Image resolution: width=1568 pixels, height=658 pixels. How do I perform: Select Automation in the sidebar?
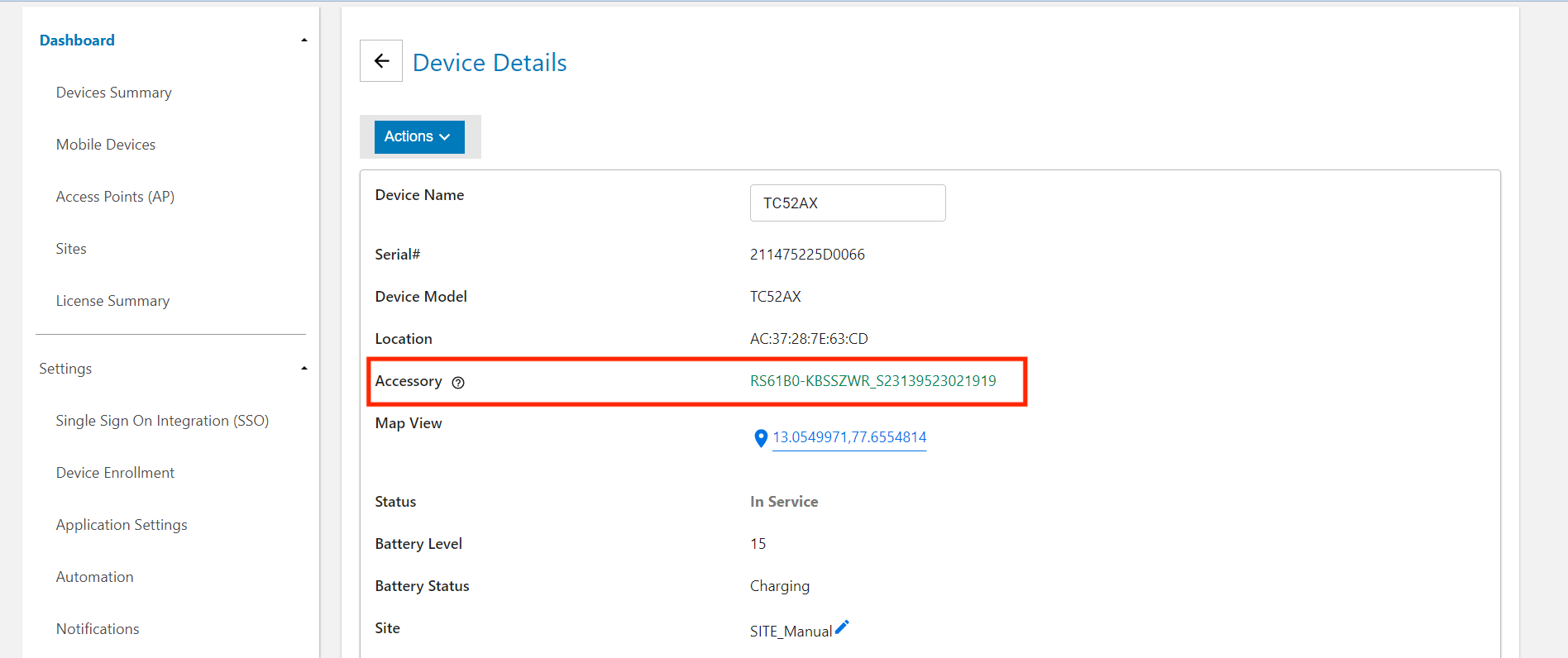click(94, 577)
